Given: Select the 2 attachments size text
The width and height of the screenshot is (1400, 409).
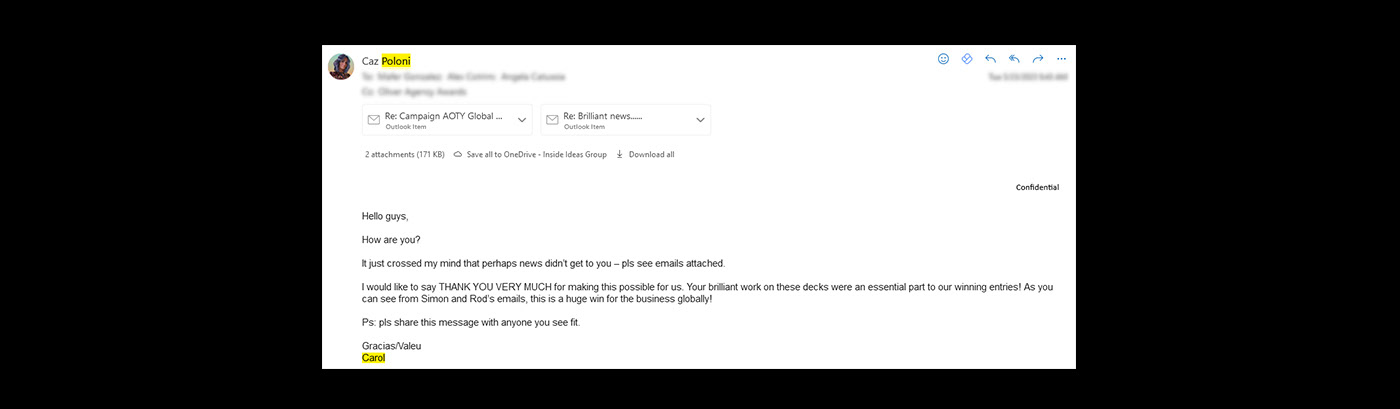Looking at the screenshot, I should pos(405,155).
